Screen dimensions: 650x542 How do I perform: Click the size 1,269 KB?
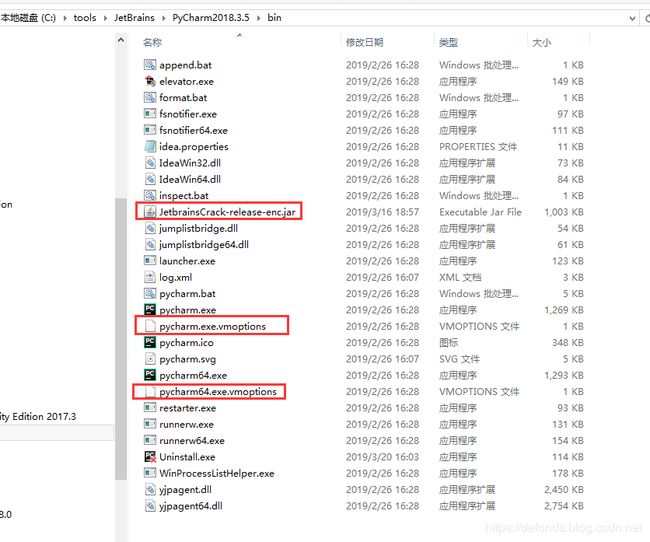point(564,310)
